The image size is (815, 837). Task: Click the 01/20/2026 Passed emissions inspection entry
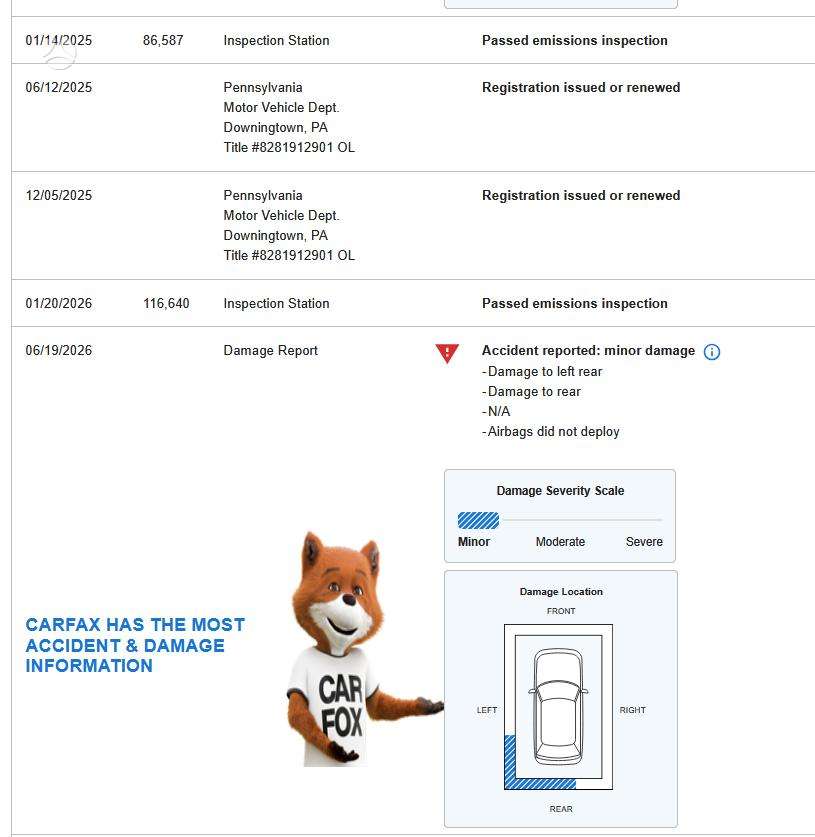pos(413,303)
